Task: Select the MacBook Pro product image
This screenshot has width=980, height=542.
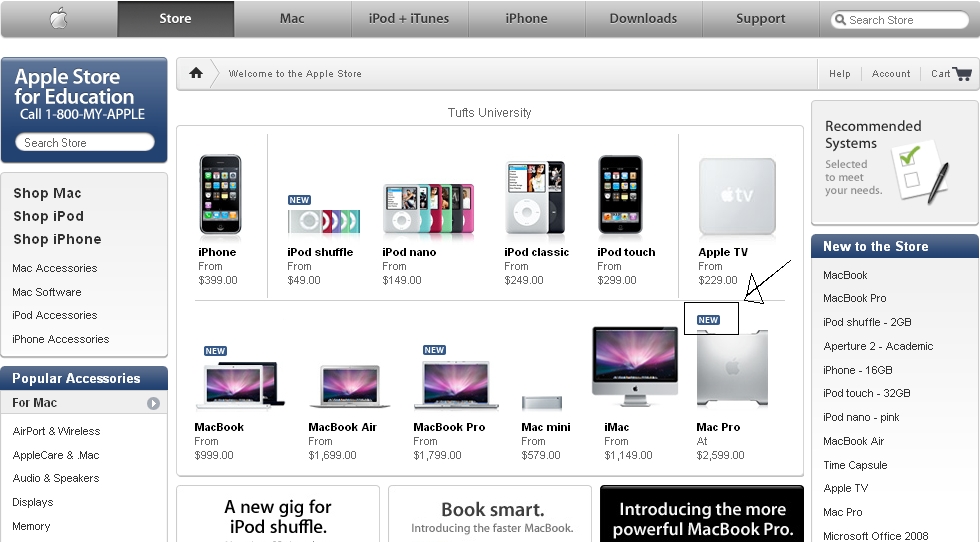Action: click(x=456, y=385)
